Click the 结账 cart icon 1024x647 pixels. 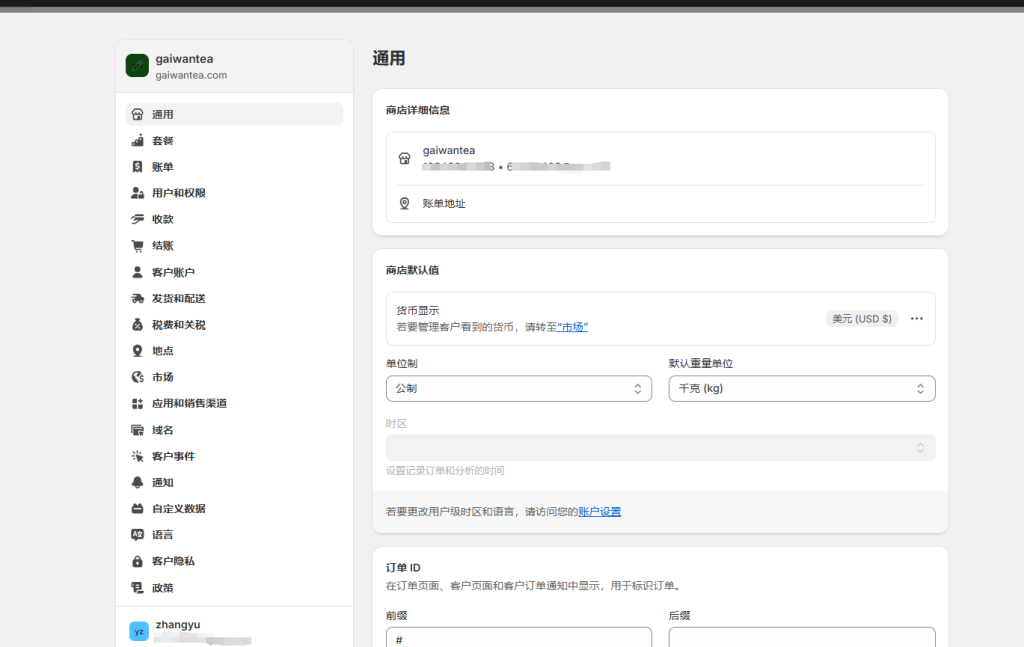click(x=138, y=245)
